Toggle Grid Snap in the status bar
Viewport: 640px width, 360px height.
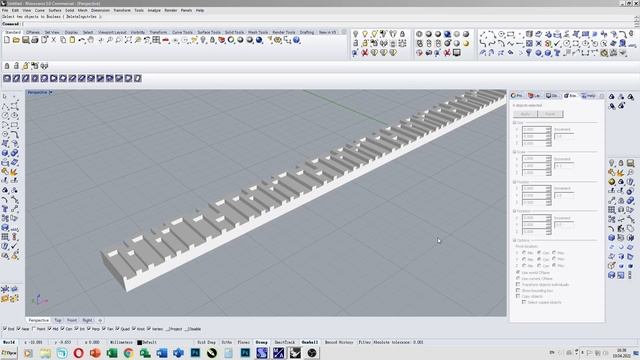pos(206,342)
